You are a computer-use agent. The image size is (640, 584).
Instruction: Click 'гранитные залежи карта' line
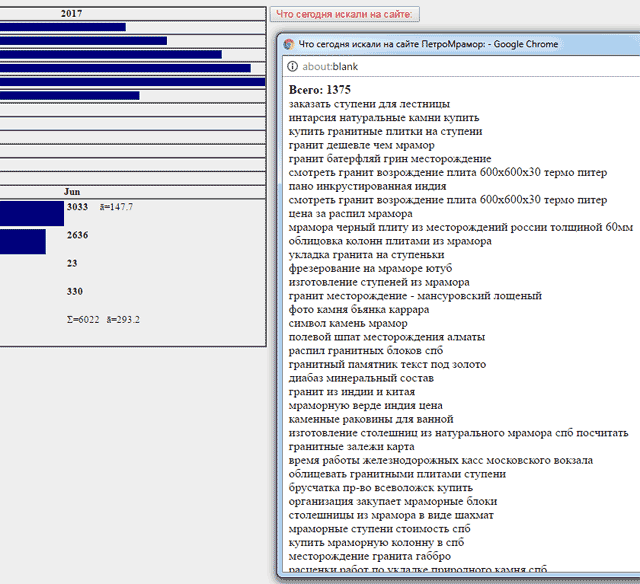[x=351, y=446]
